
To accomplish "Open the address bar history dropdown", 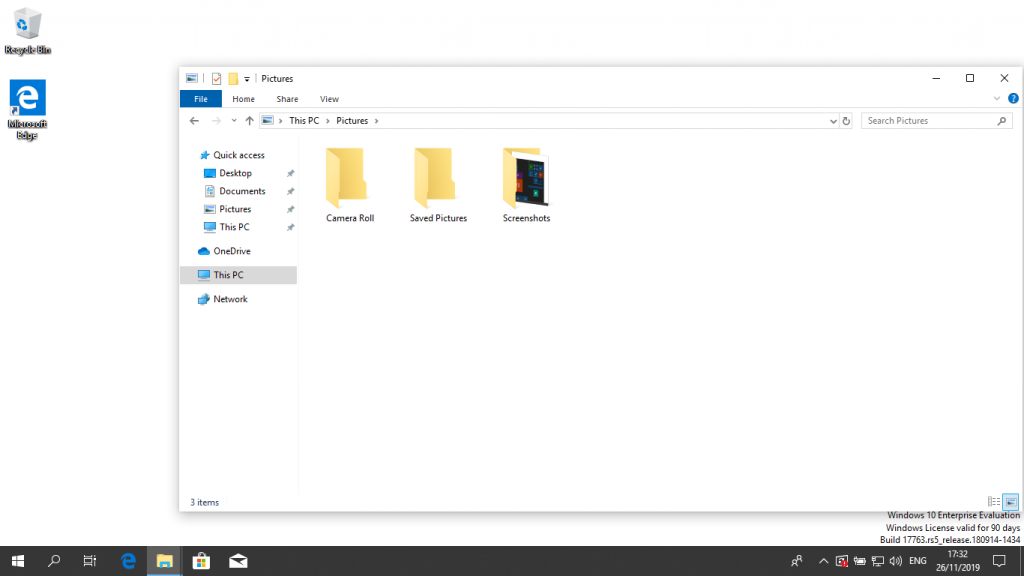I will pyautogui.click(x=833, y=121).
